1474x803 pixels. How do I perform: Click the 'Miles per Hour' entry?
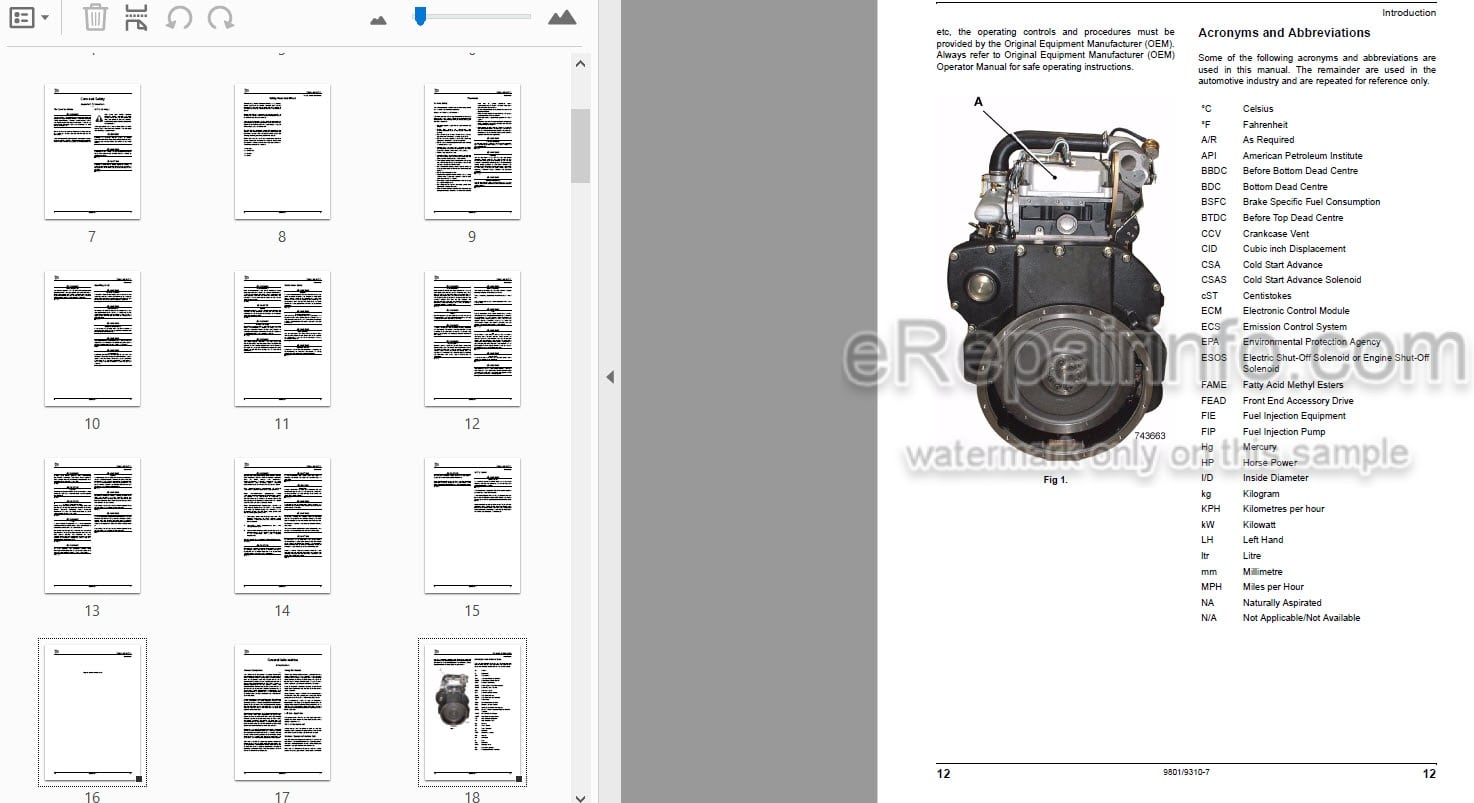tap(1273, 587)
